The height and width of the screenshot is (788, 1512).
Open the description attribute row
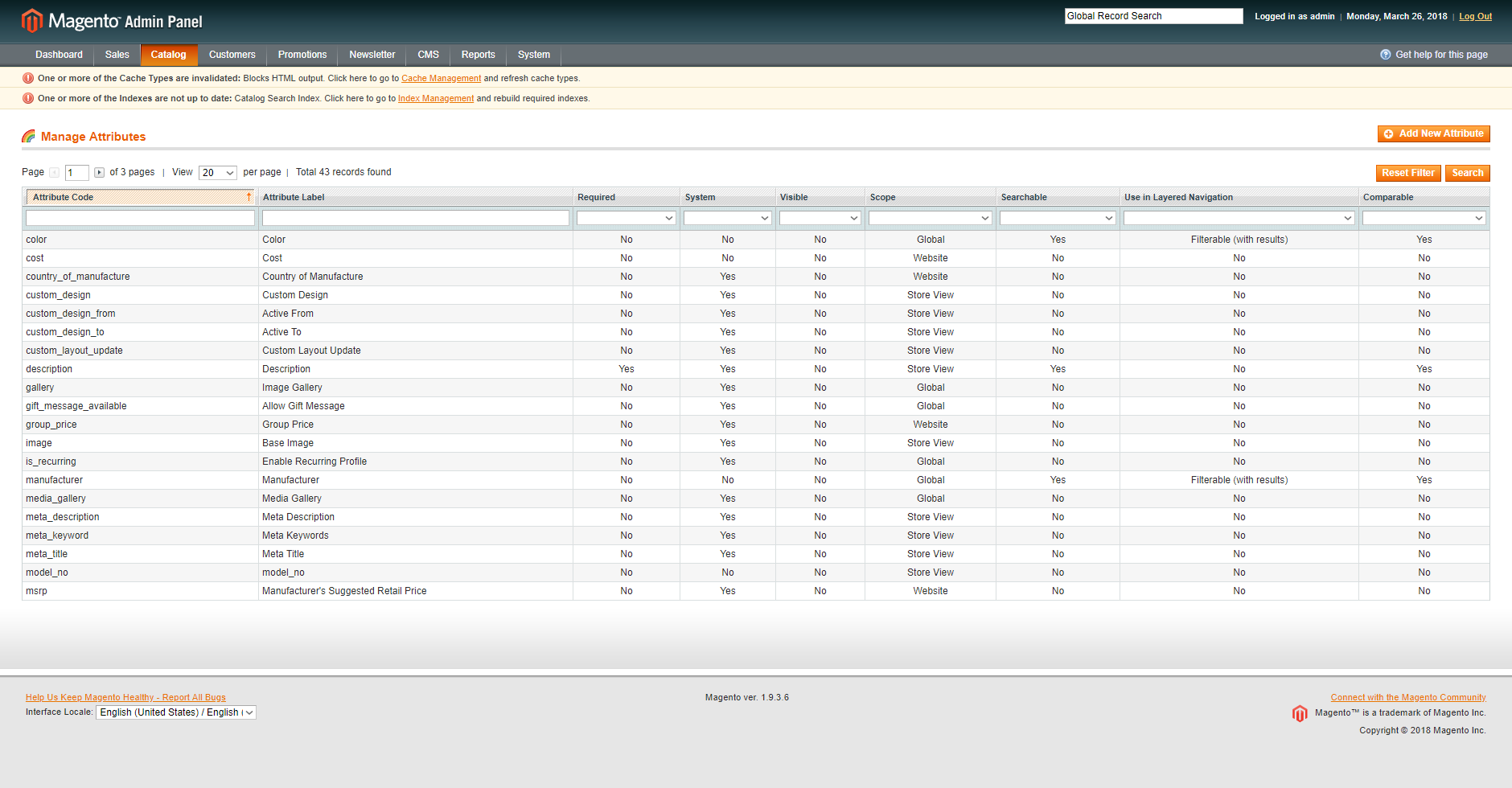point(756,369)
